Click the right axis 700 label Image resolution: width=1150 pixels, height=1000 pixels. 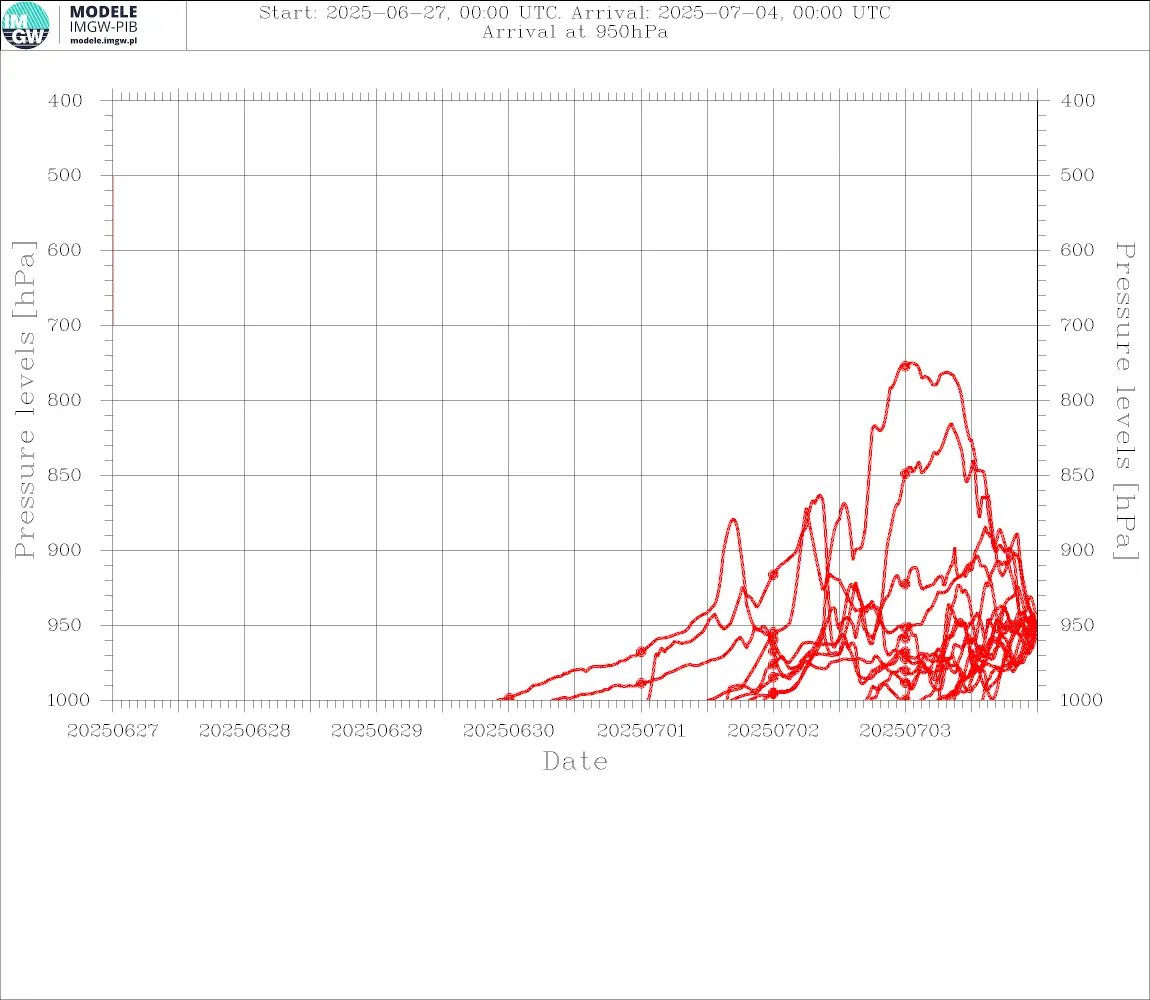1077,325
